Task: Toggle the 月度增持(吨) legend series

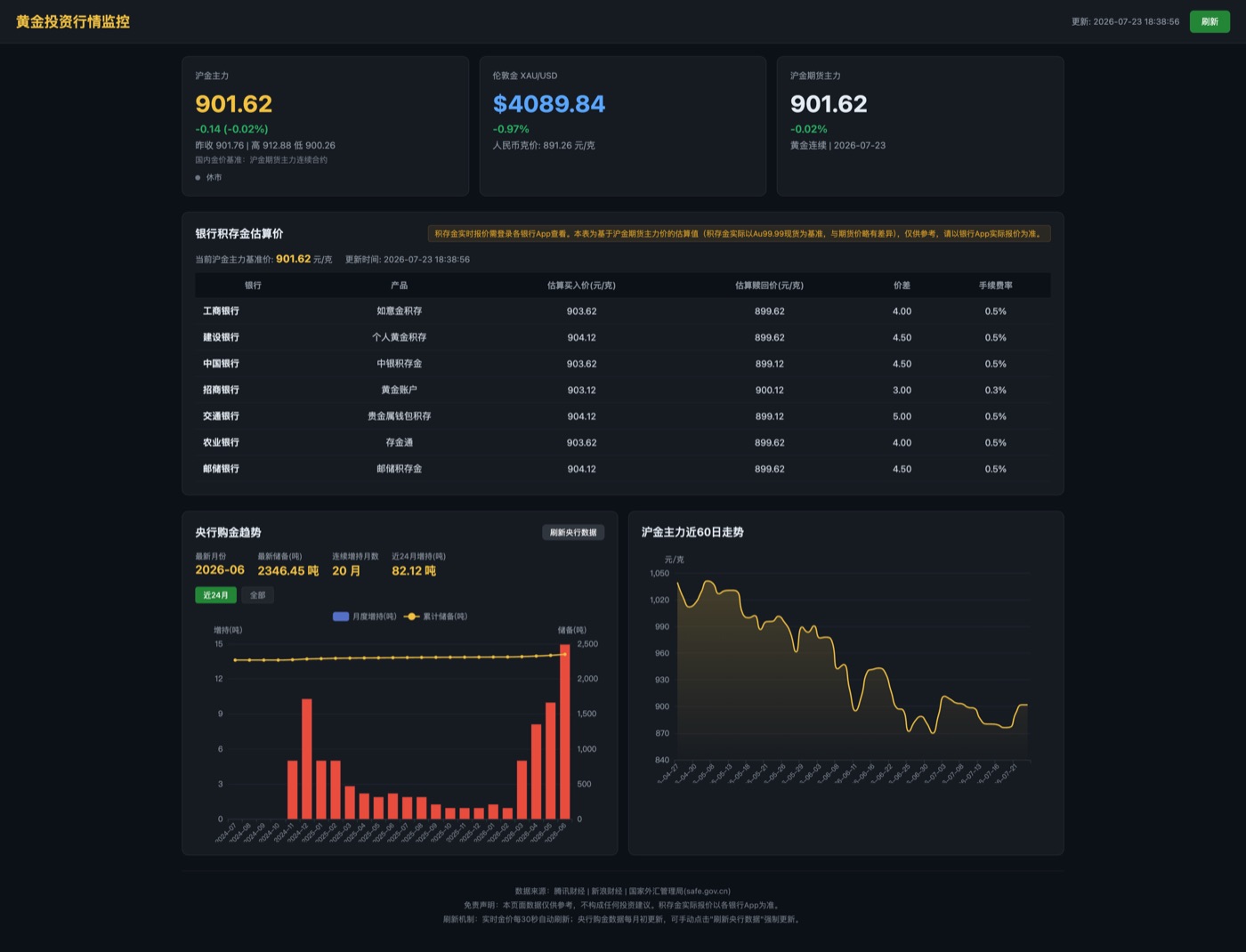Action: [x=364, y=616]
